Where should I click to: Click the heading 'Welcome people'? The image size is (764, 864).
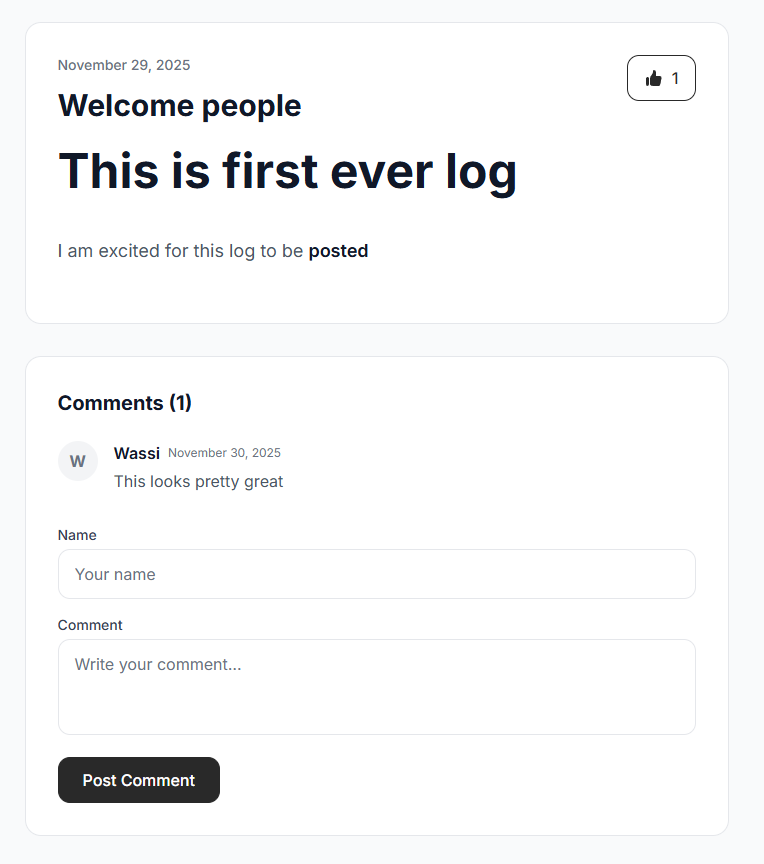(x=179, y=105)
